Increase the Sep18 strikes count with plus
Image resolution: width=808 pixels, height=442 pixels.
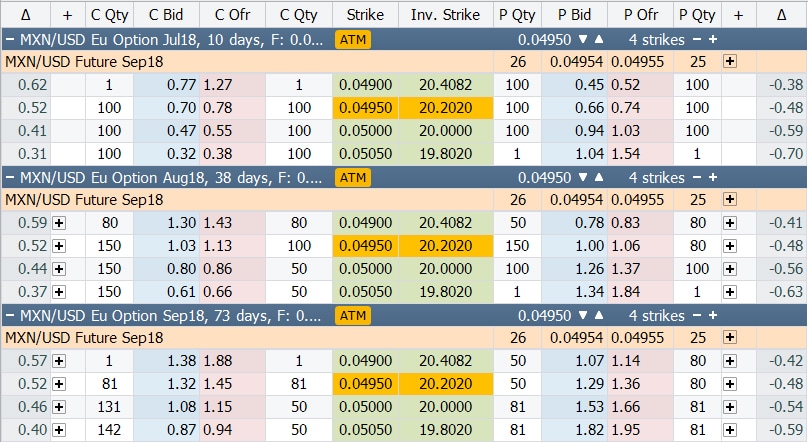coord(713,316)
